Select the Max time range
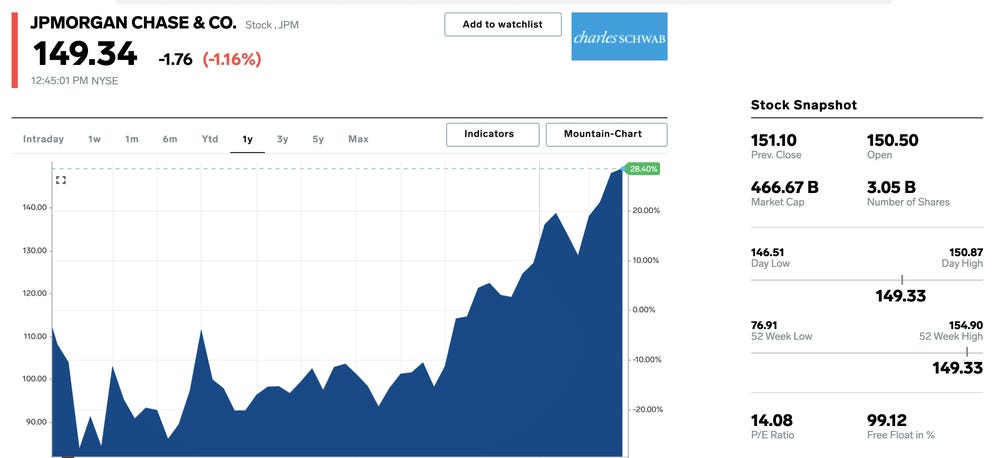 pos(358,139)
